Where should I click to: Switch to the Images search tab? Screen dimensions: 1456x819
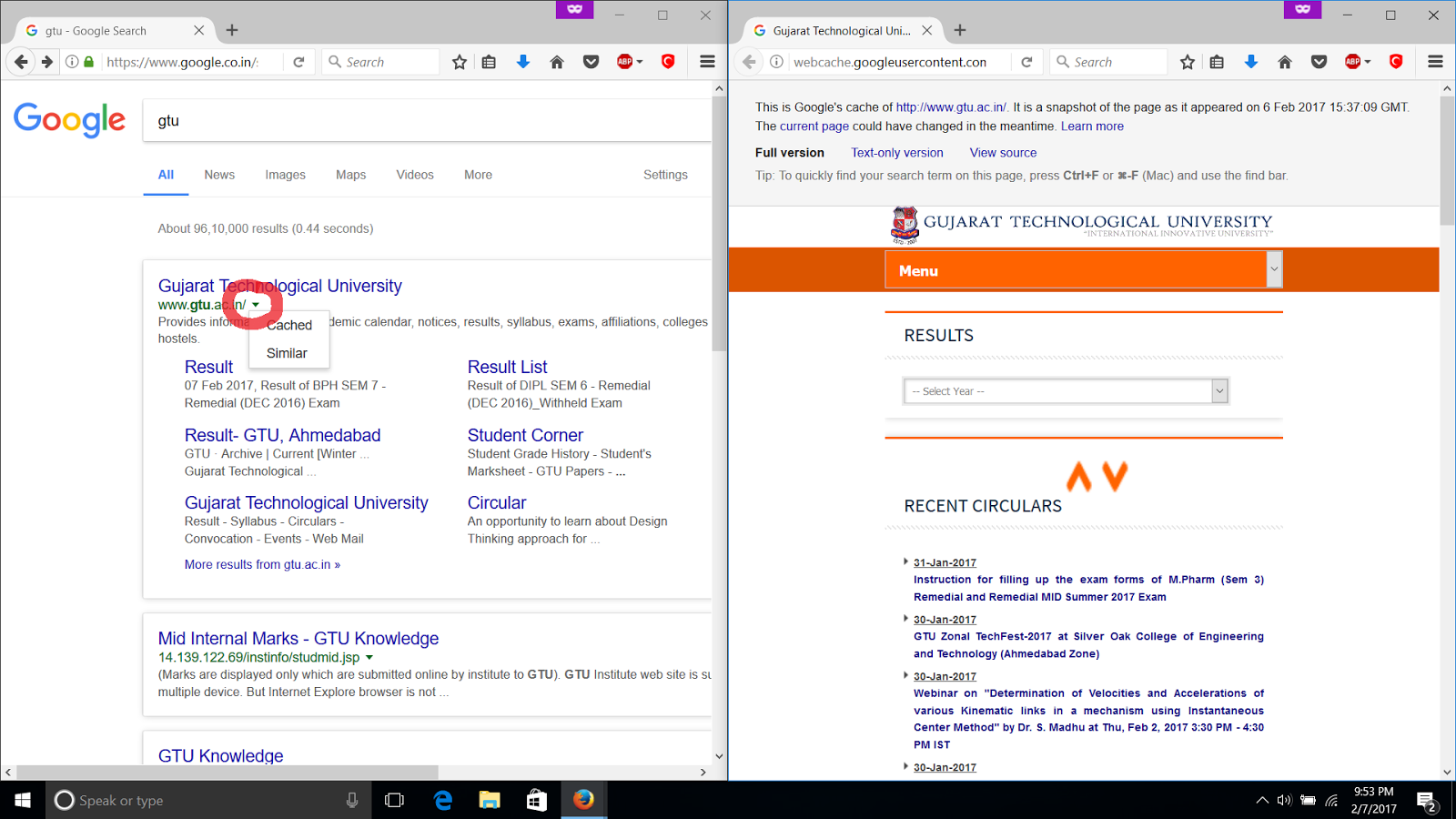coord(285,175)
